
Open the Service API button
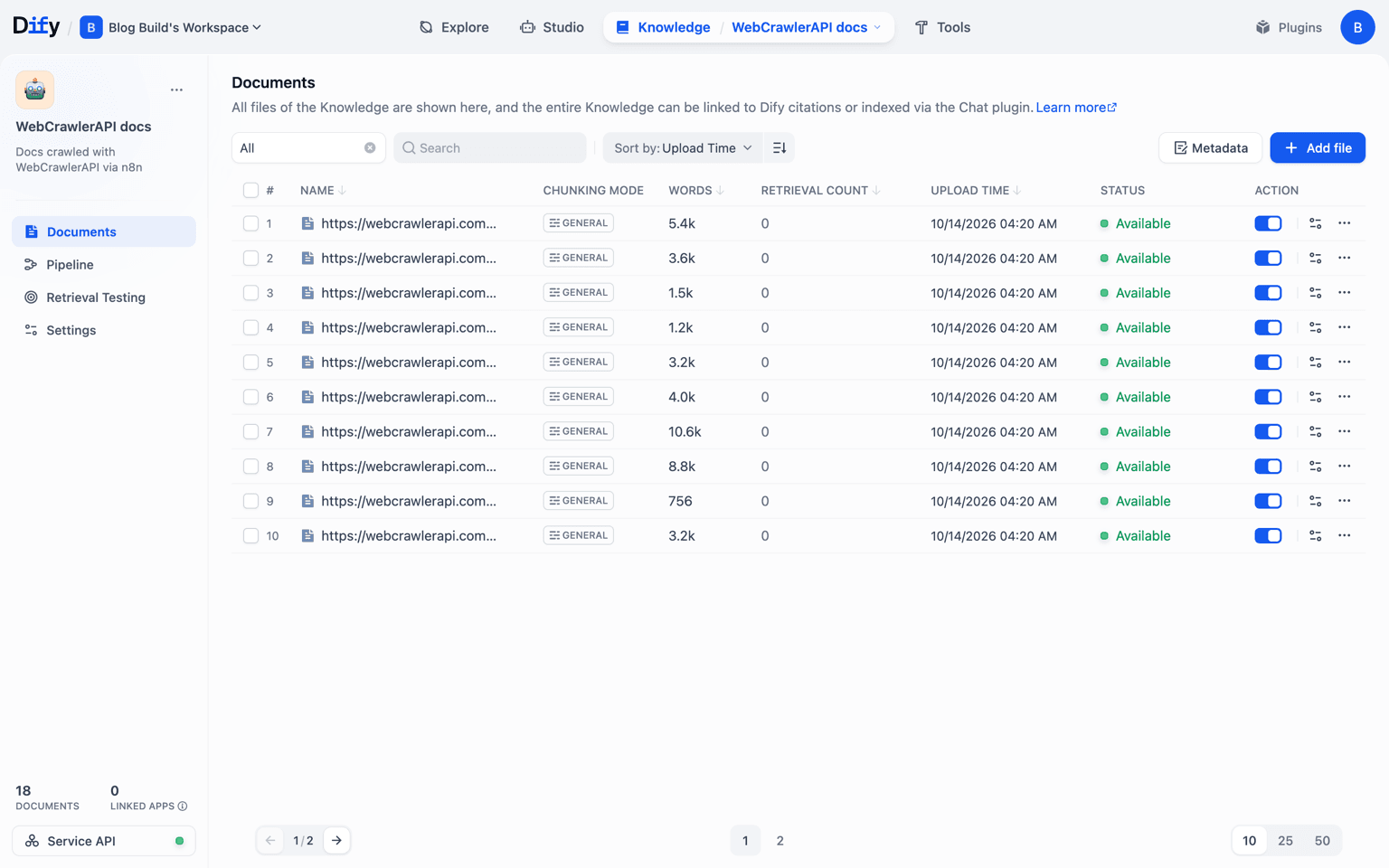coord(104,841)
